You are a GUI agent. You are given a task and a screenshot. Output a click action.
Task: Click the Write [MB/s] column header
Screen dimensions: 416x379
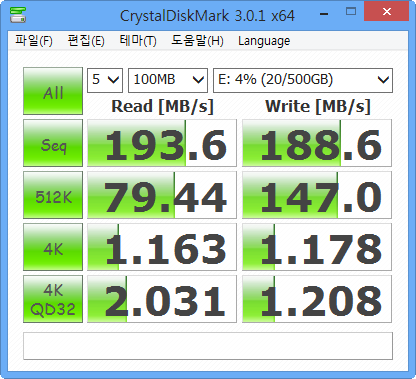pyautogui.click(x=318, y=107)
